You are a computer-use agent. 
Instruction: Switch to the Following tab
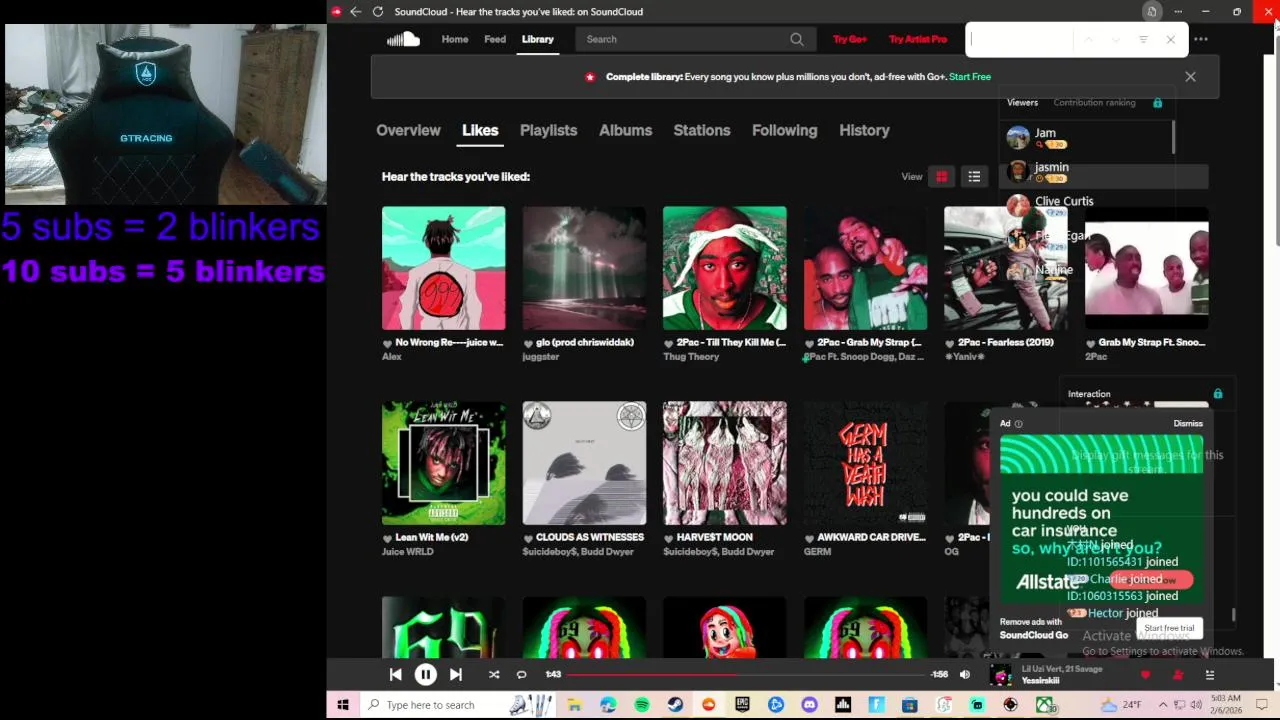point(784,130)
